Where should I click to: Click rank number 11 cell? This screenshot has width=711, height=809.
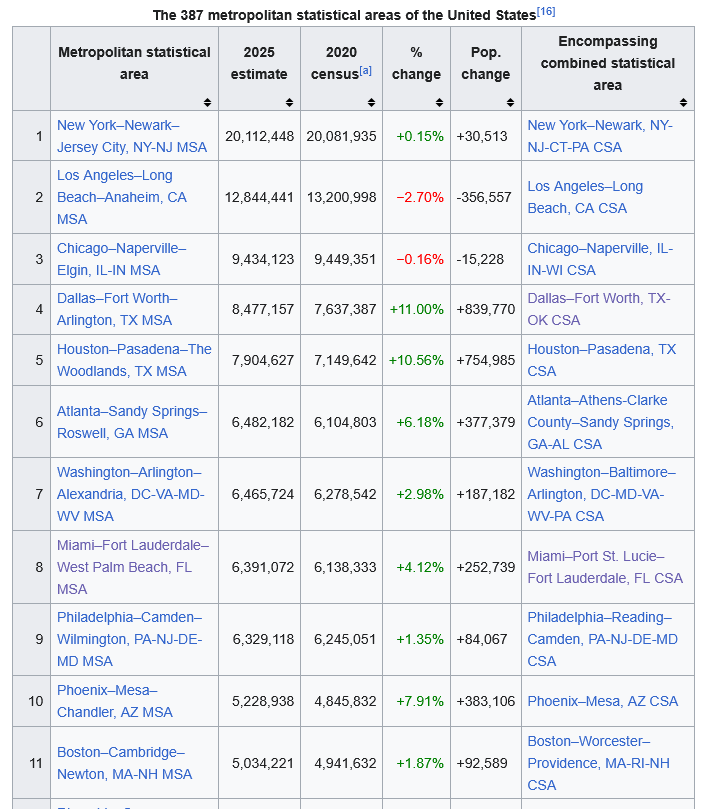coord(31,763)
